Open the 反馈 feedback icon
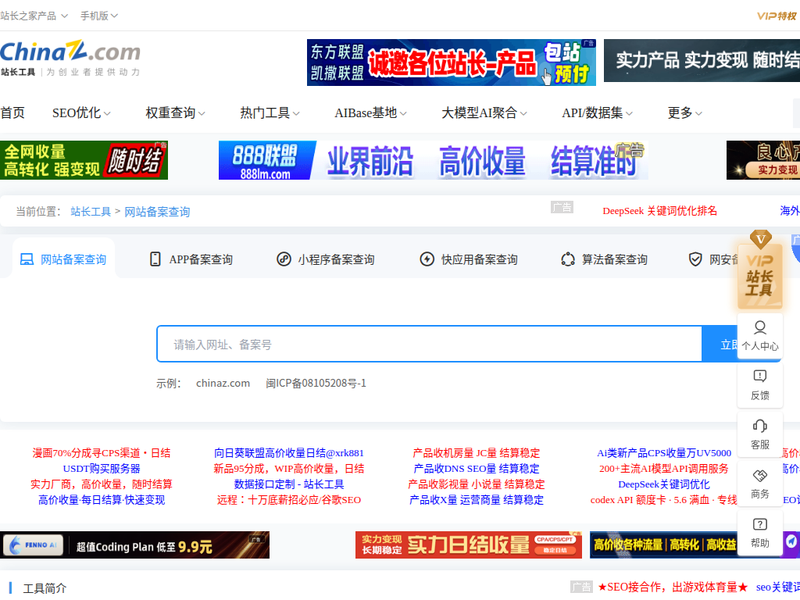The width and height of the screenshot is (800, 600). 760,376
